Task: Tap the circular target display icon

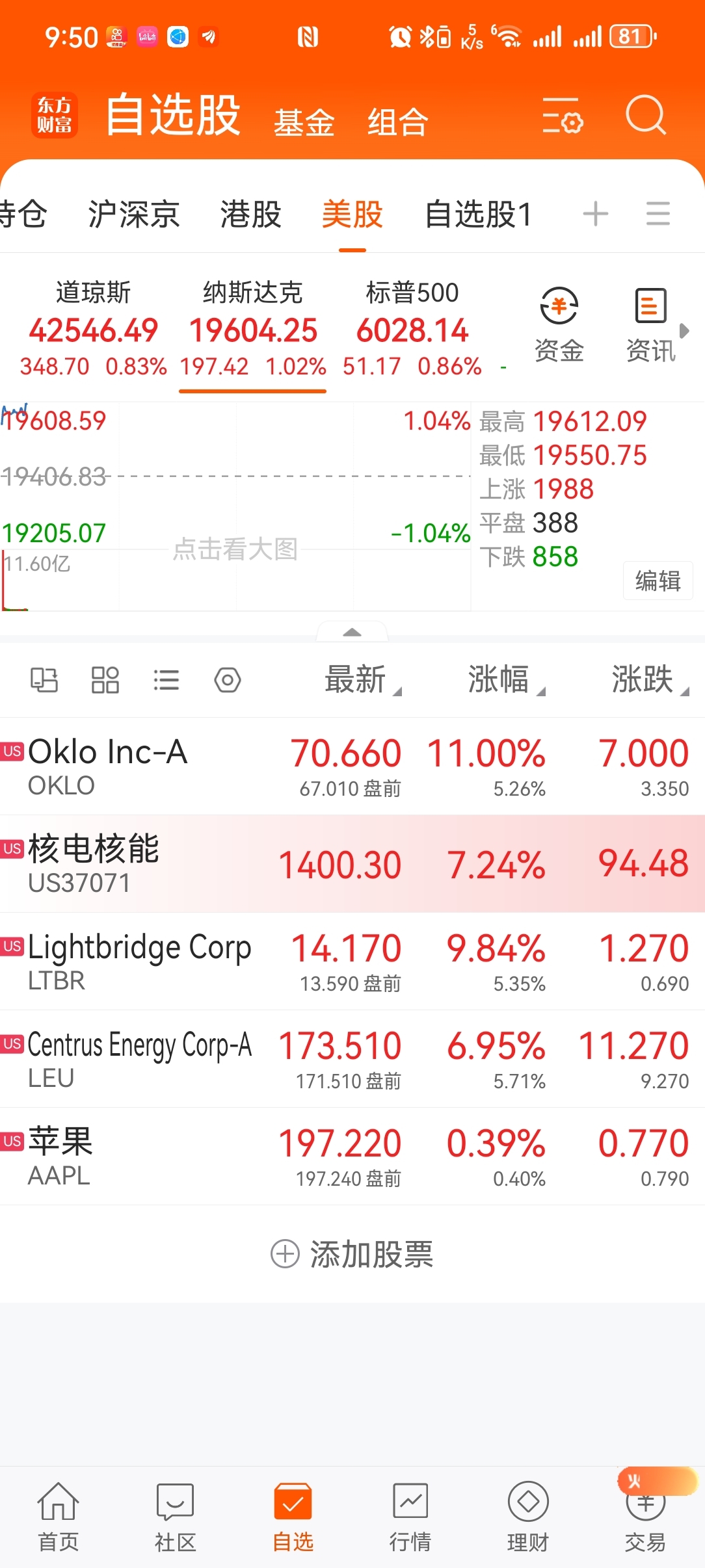Action: pyautogui.click(x=228, y=680)
